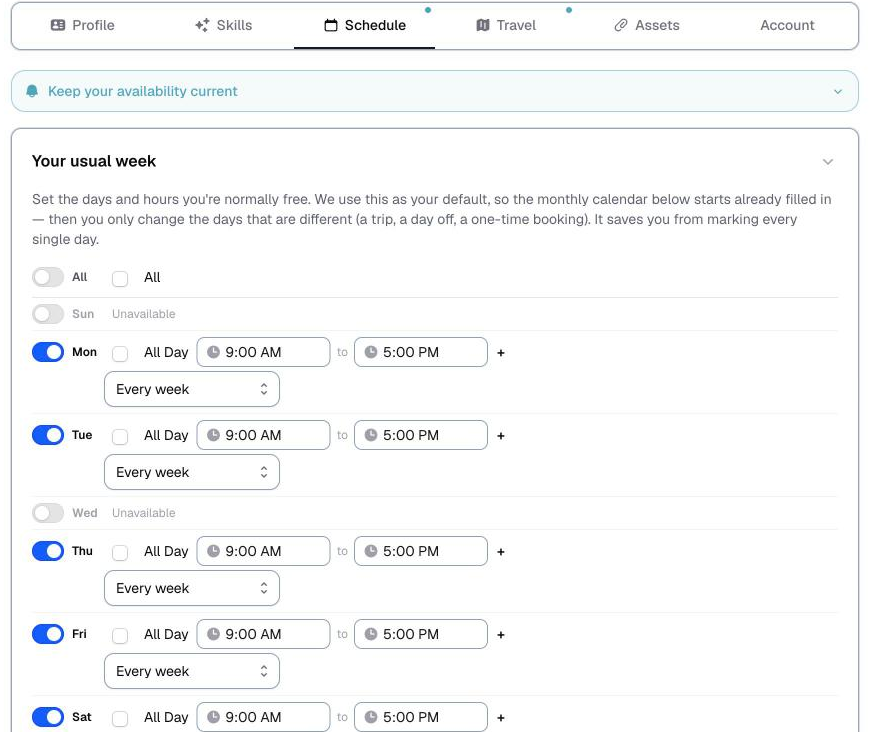Click clock icon in Monday start time
The image size is (870, 732).
213,352
